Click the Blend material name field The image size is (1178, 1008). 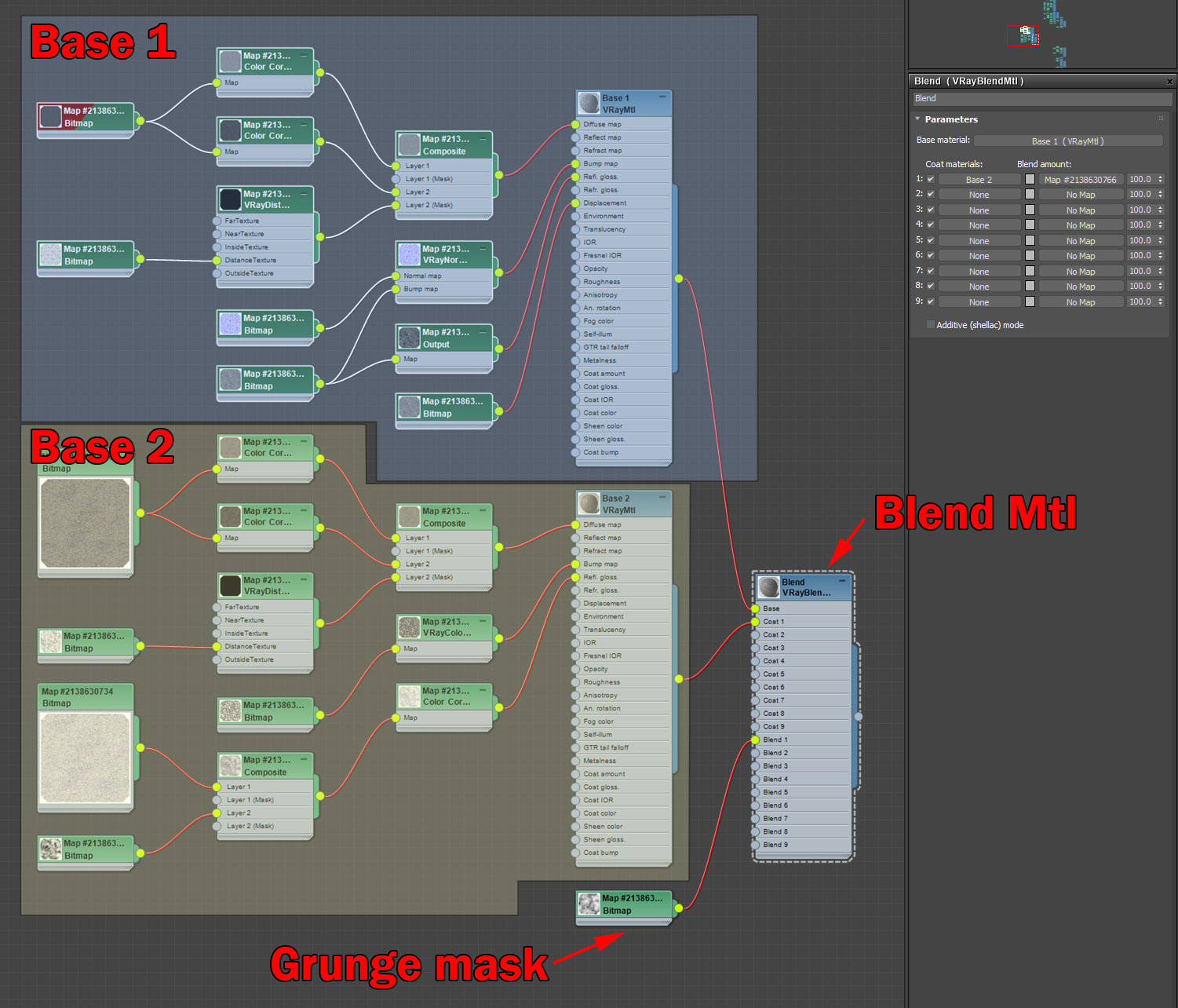pyautogui.click(x=1042, y=99)
